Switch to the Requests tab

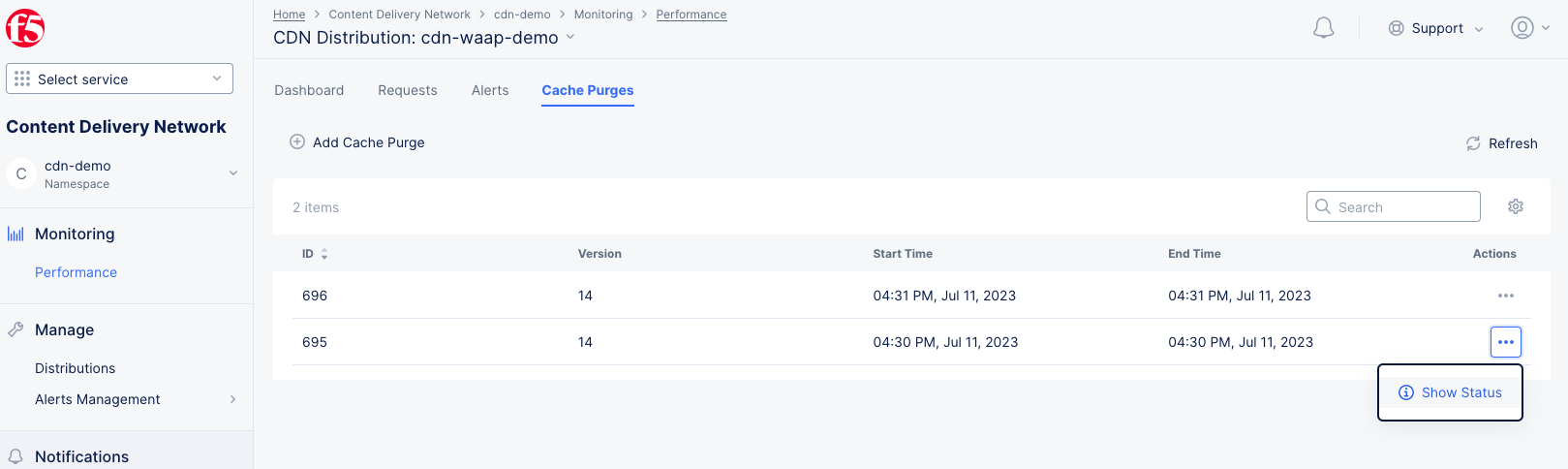pos(407,90)
